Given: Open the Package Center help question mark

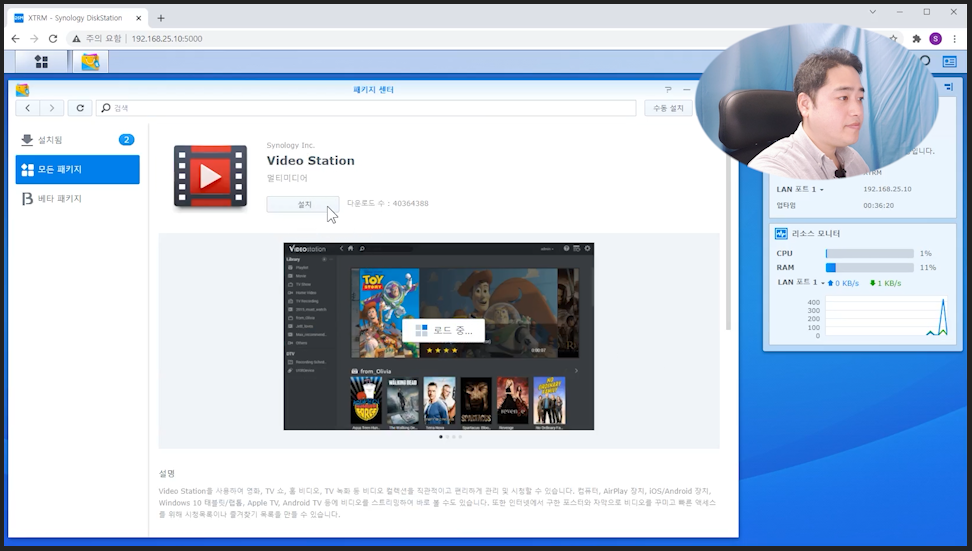Looking at the screenshot, I should click(668, 90).
